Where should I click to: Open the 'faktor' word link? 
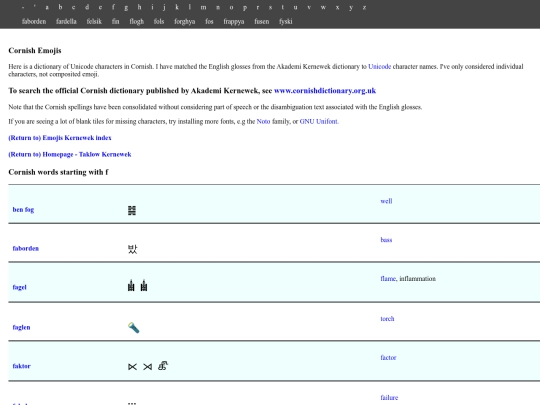tap(21, 366)
